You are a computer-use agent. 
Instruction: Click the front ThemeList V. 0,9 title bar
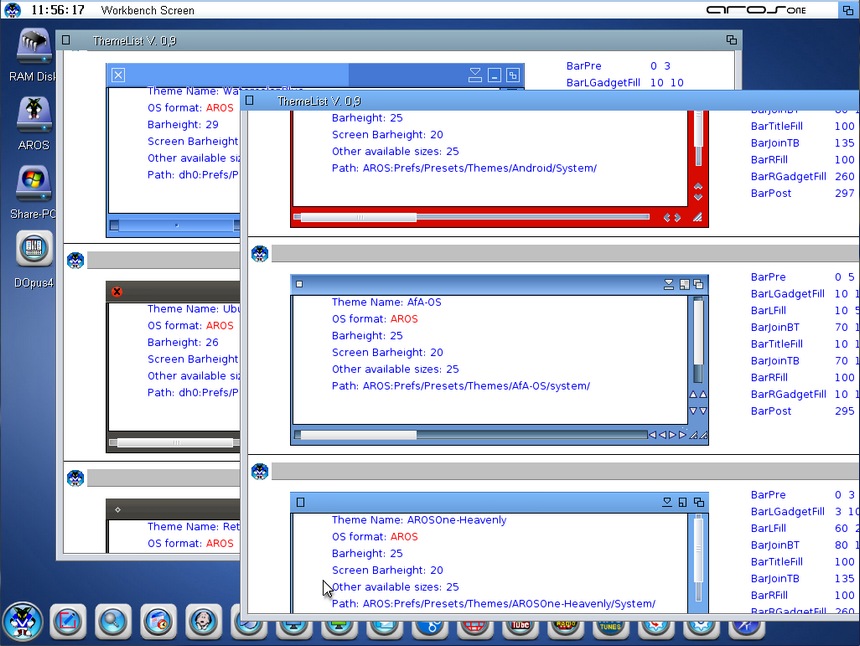[x=550, y=100]
